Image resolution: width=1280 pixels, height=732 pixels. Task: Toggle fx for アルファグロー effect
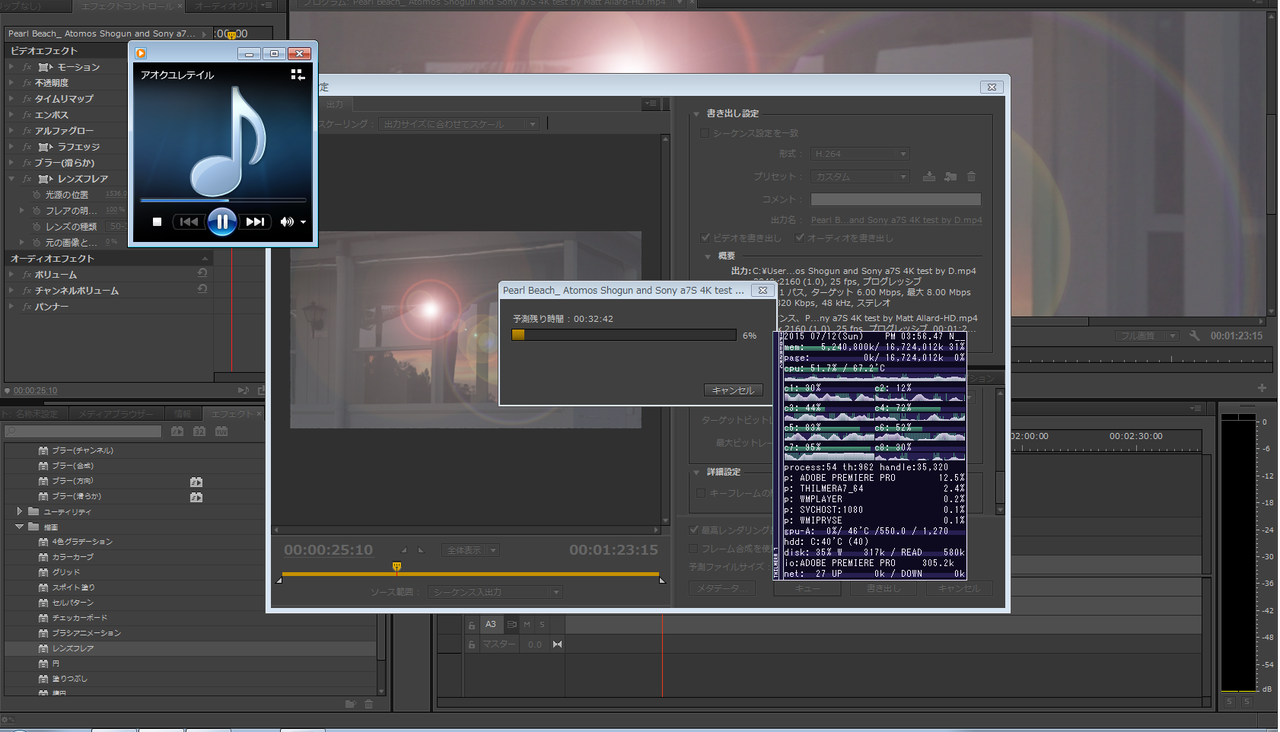click(27, 131)
